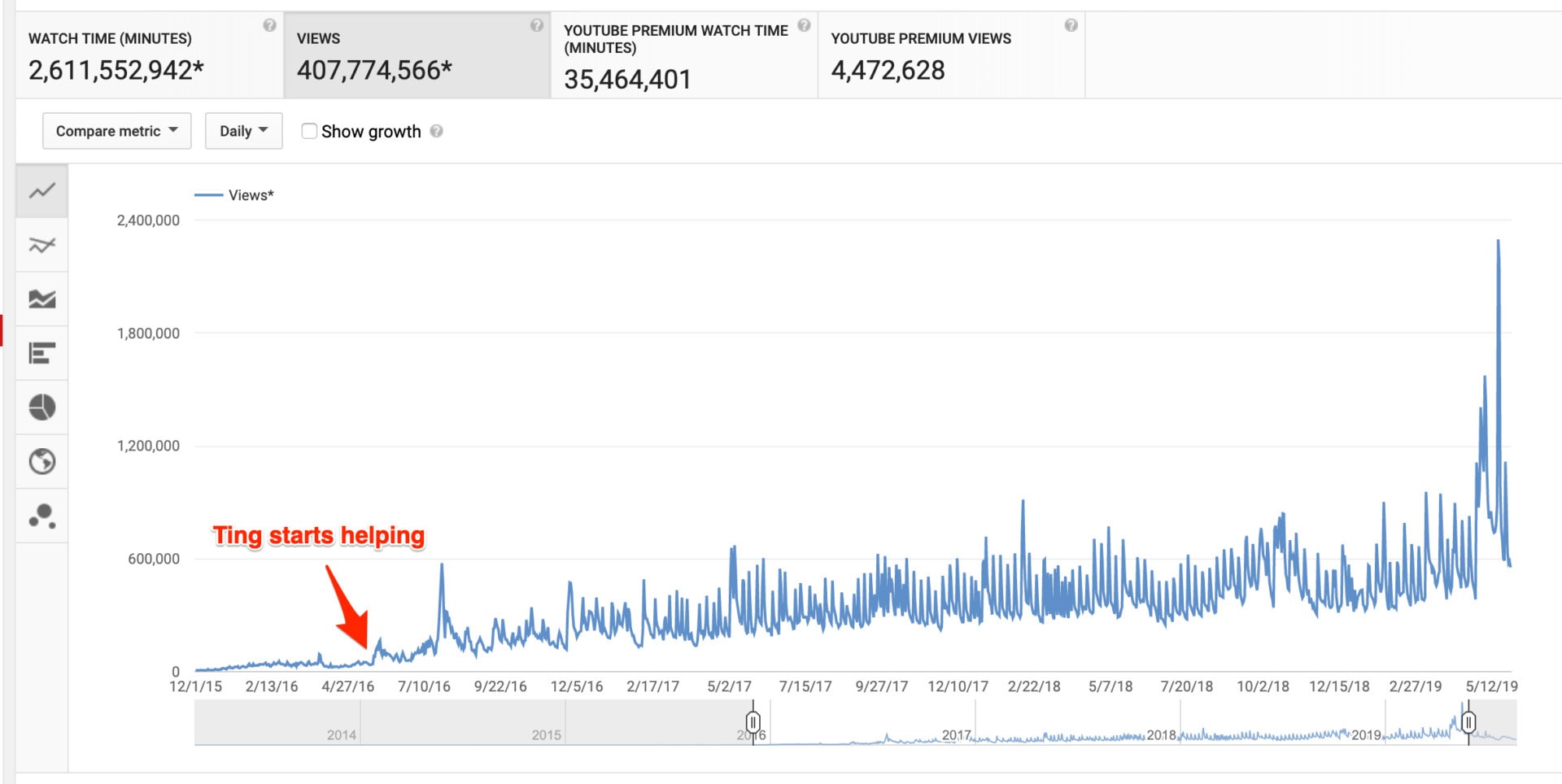
Task: Click the 2/22/18 x-axis date label
Action: click(x=1034, y=686)
